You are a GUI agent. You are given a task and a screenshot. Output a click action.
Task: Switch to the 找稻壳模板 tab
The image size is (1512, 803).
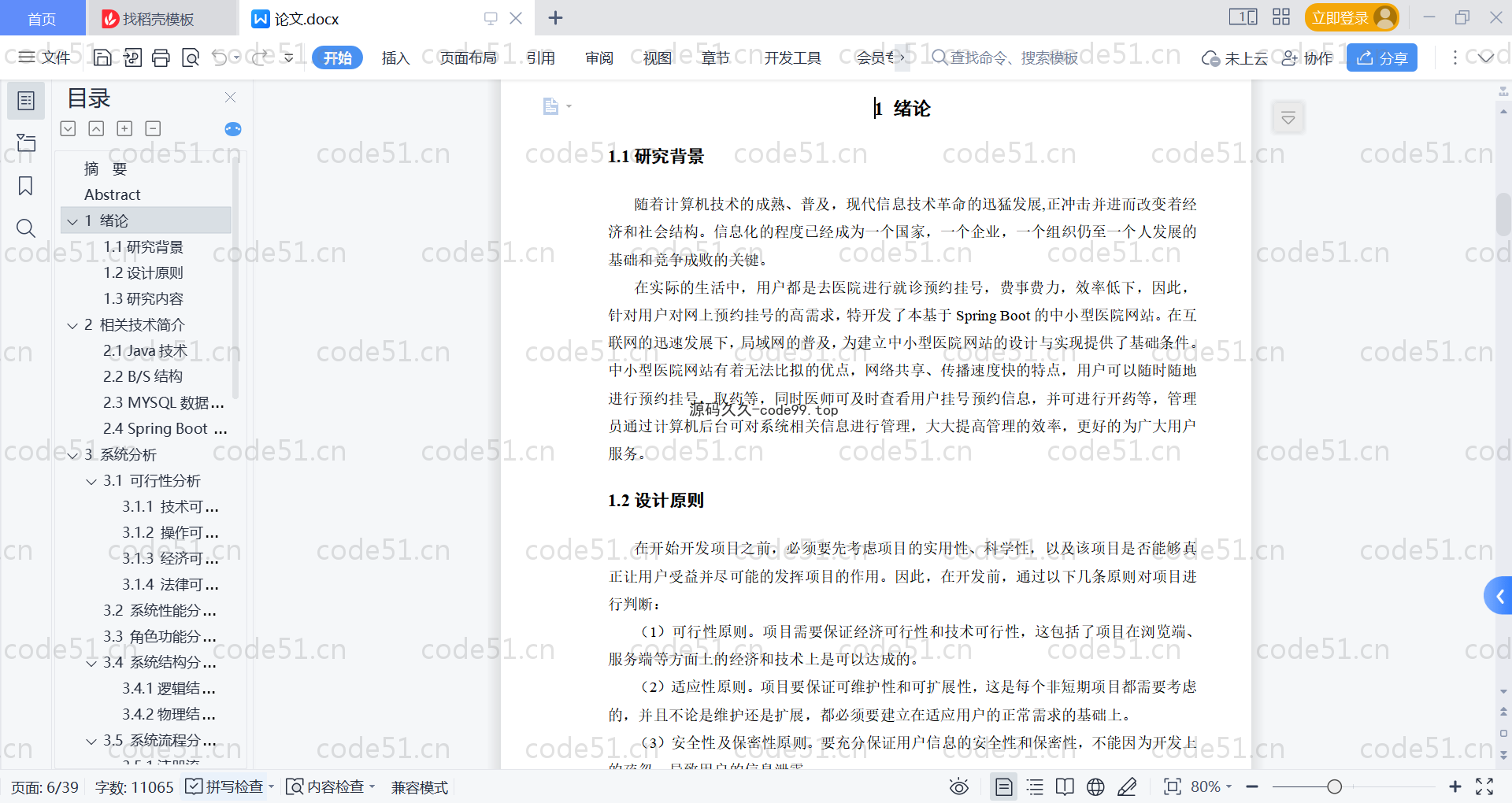tap(161, 18)
